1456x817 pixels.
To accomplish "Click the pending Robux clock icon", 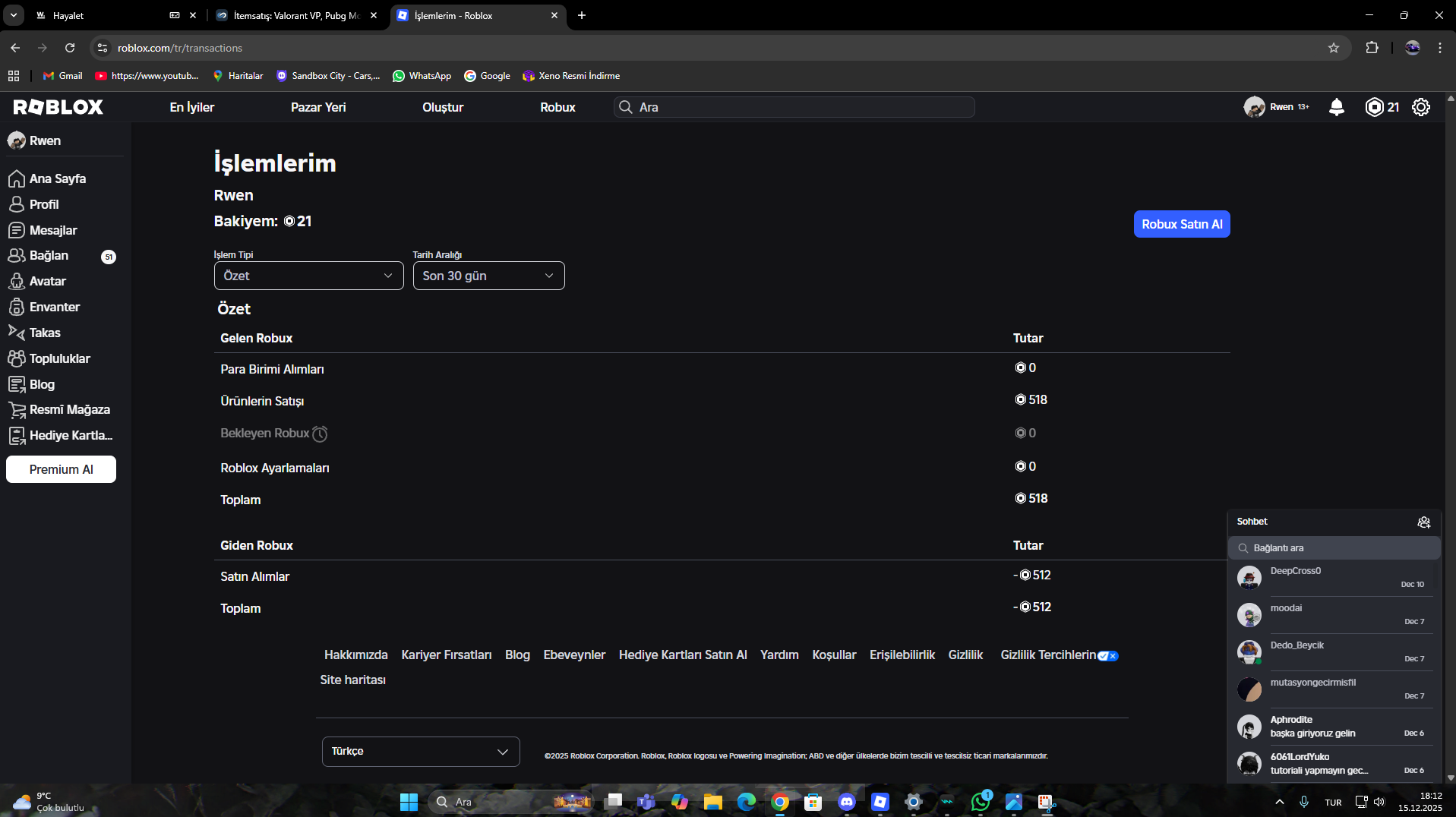I will (x=320, y=434).
